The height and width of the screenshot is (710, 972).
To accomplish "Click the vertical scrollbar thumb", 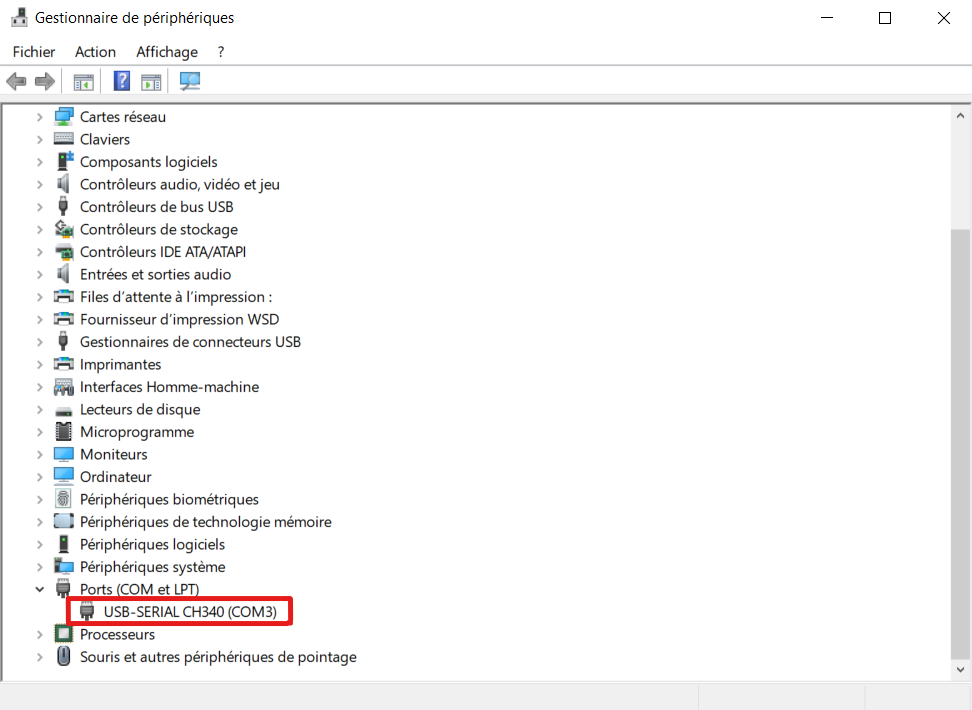I will (x=960, y=444).
